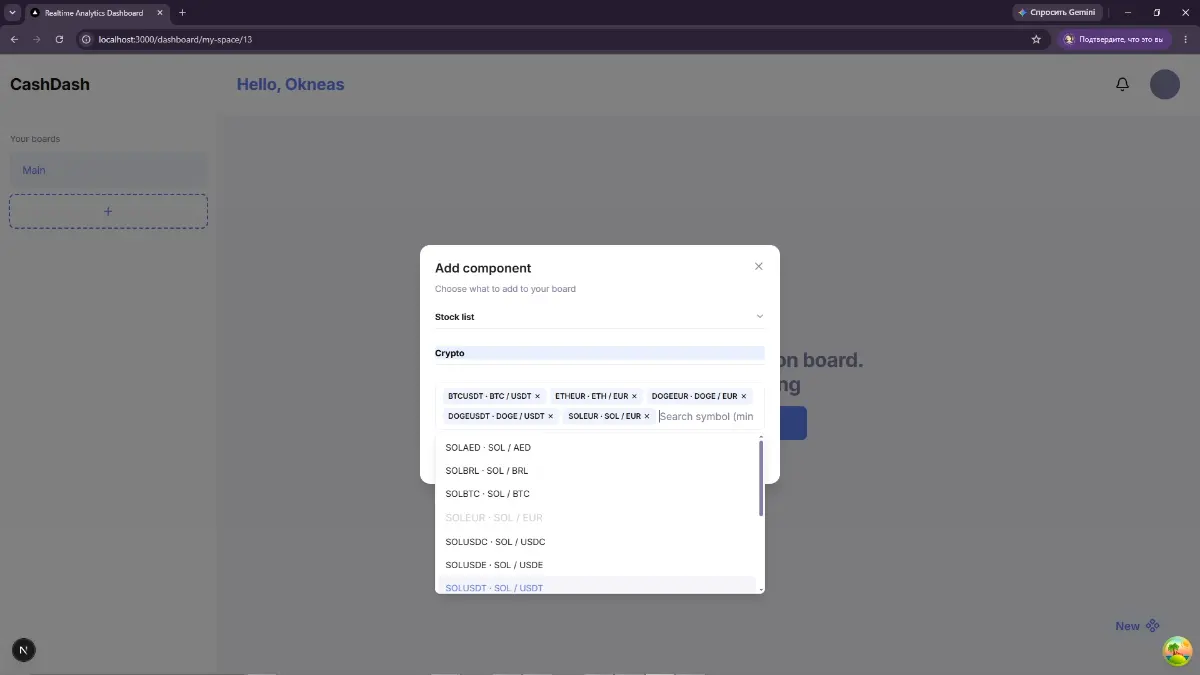
Task: Choose SOLBTC · SOL / BTC option
Action: tap(597, 494)
